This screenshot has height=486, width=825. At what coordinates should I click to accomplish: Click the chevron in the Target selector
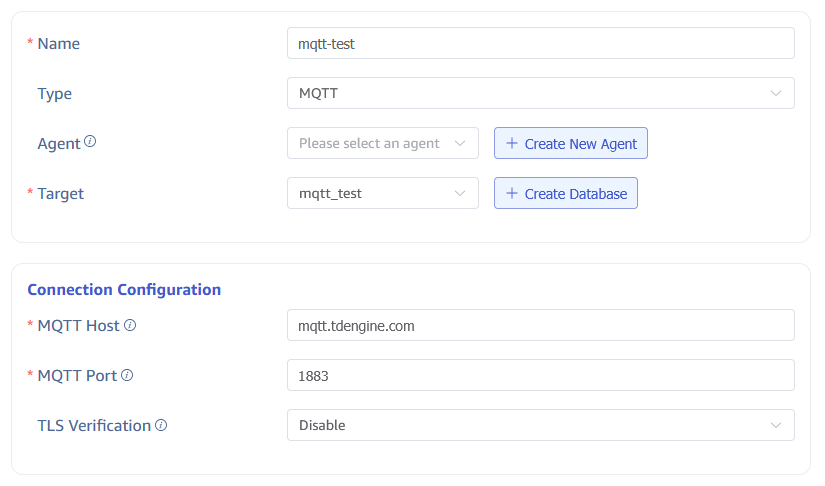click(460, 193)
